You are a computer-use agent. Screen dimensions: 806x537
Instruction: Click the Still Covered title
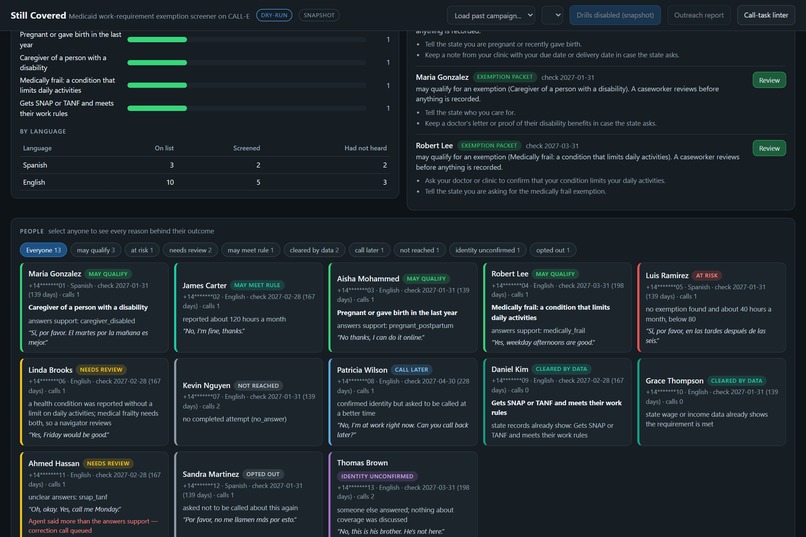click(x=38, y=15)
